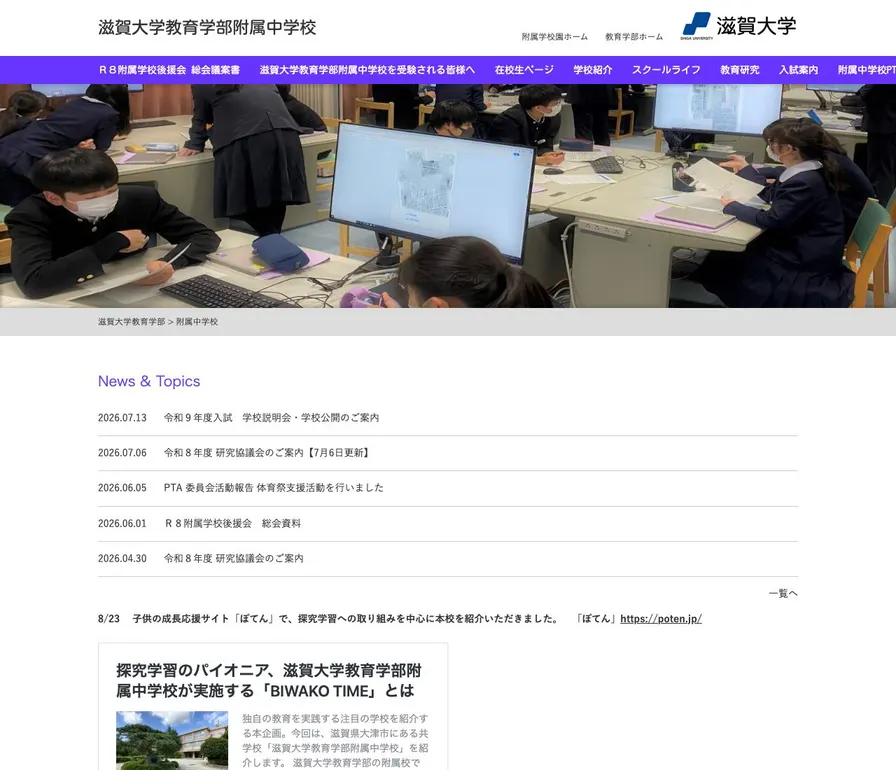Viewport: 896px width, 770px height.
Task: Open the 教育研究 menu item
Action: click(x=739, y=70)
